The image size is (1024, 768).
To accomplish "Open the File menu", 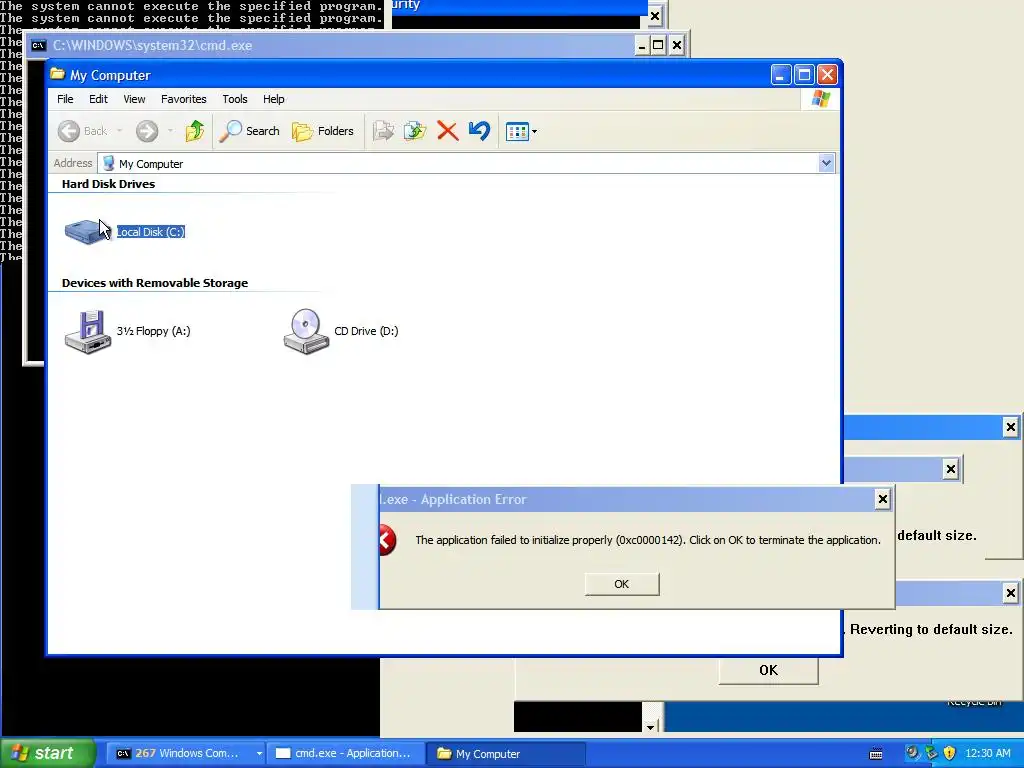I will coord(65,99).
